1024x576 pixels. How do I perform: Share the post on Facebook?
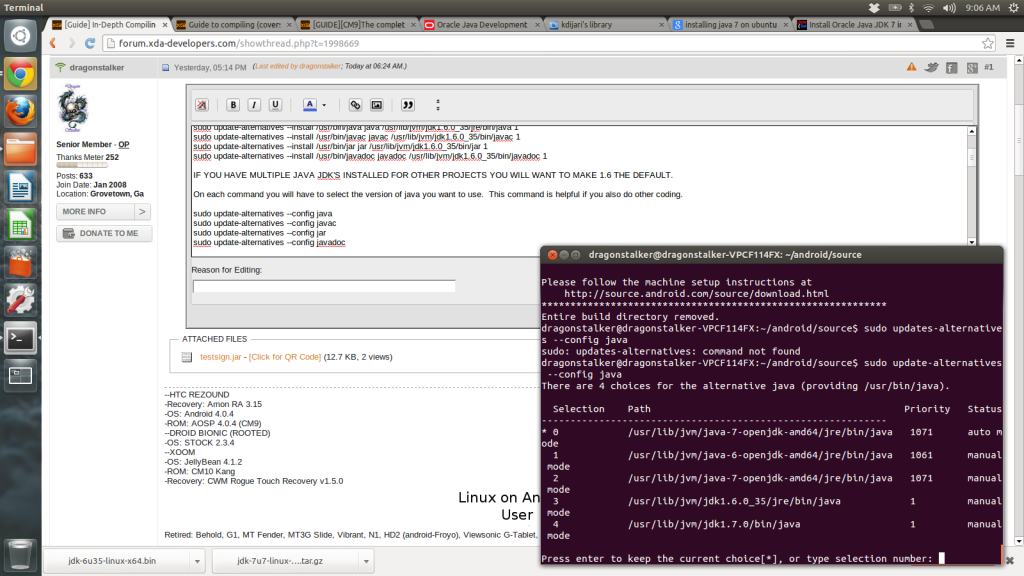[952, 67]
